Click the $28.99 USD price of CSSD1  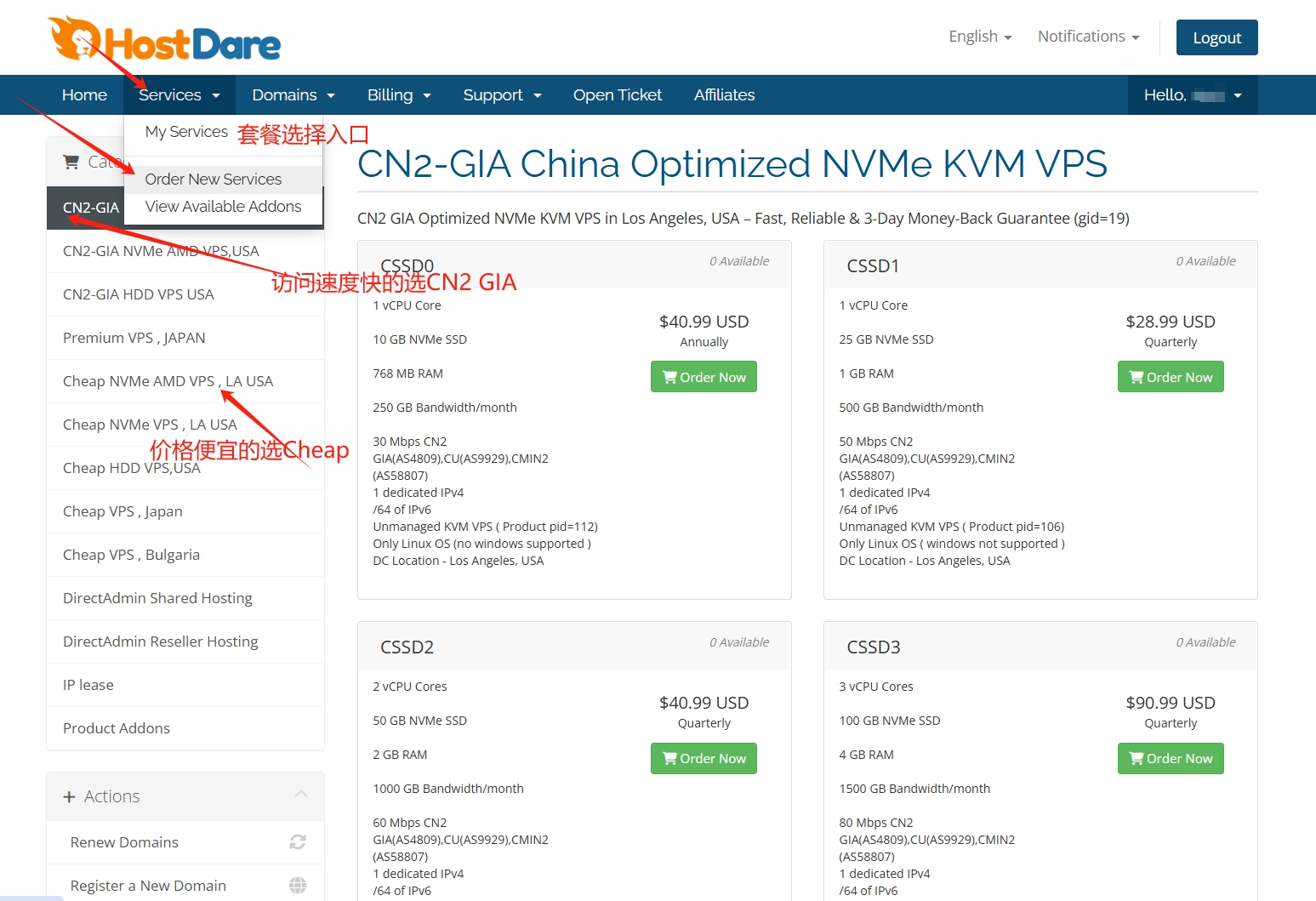1171,322
